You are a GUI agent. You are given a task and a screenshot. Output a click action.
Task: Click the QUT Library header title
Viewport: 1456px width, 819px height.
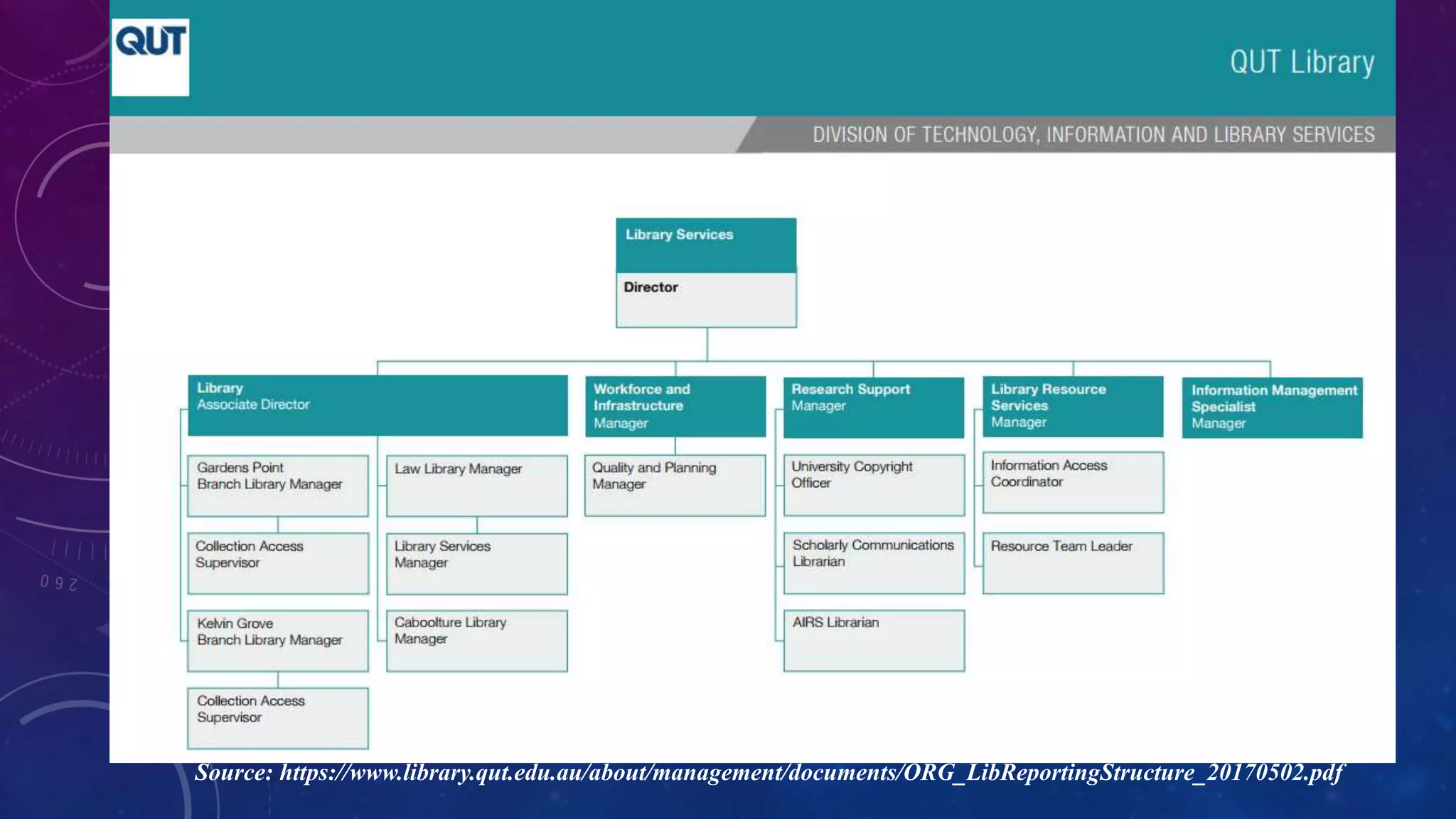[x=1302, y=63]
